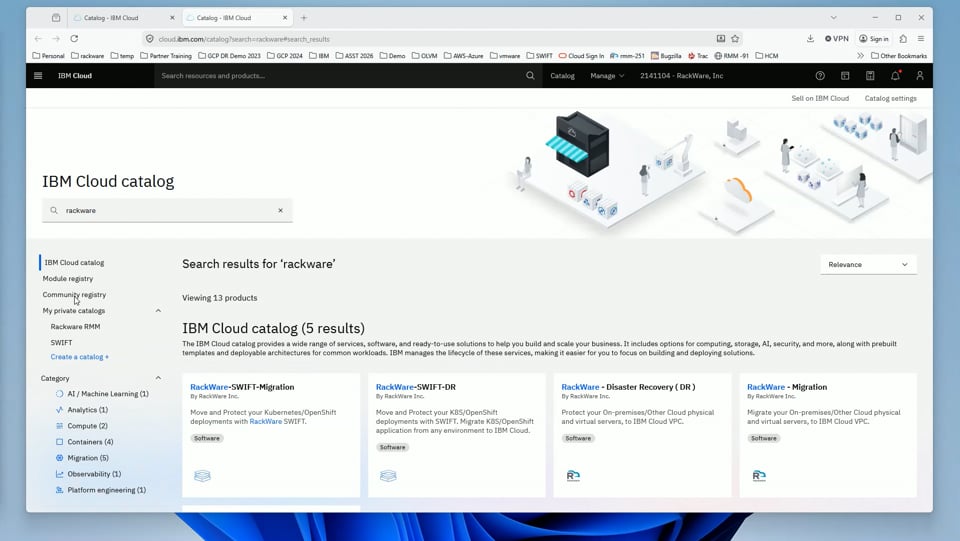
Task: Filter by AI / Machine Learning category
Action: pos(102,394)
